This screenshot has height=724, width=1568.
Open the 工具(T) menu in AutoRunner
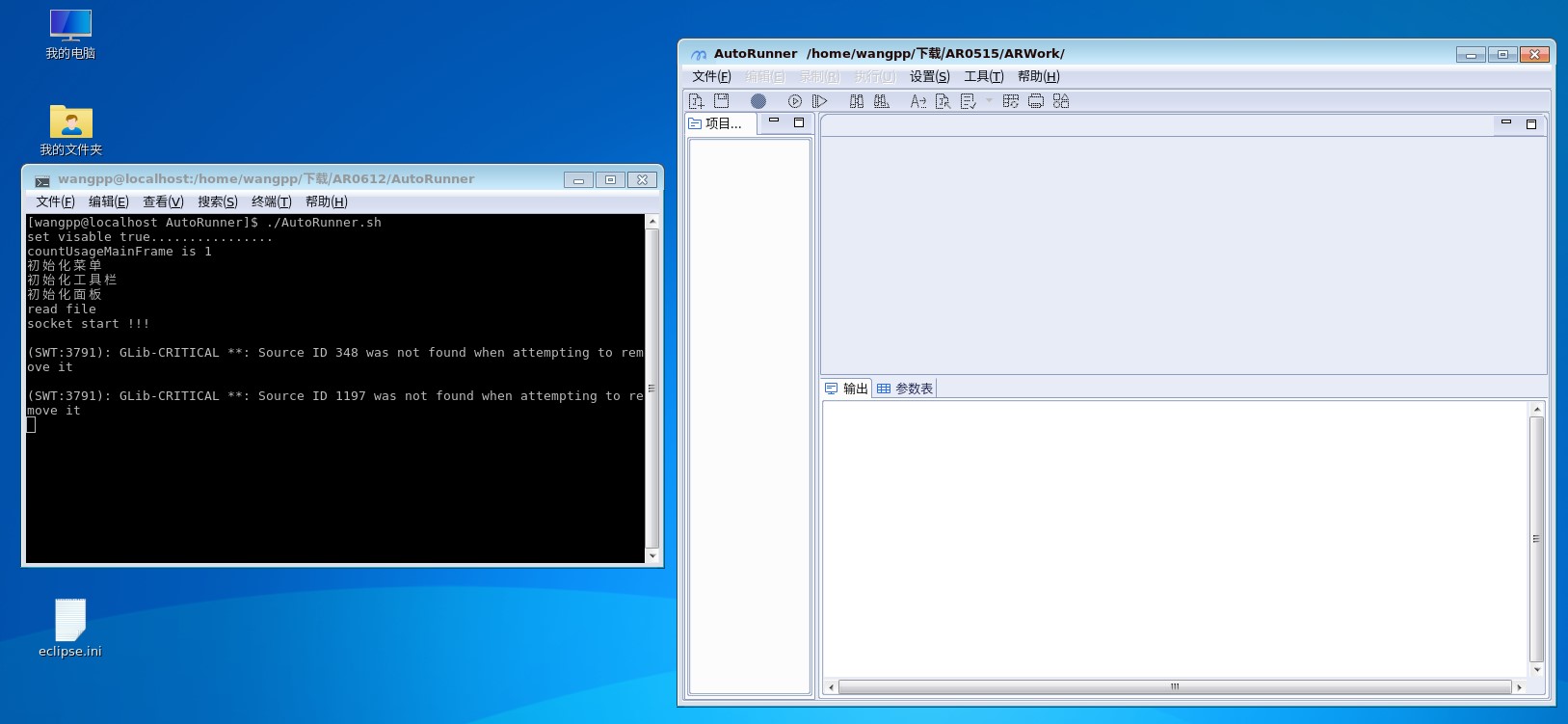pos(983,77)
